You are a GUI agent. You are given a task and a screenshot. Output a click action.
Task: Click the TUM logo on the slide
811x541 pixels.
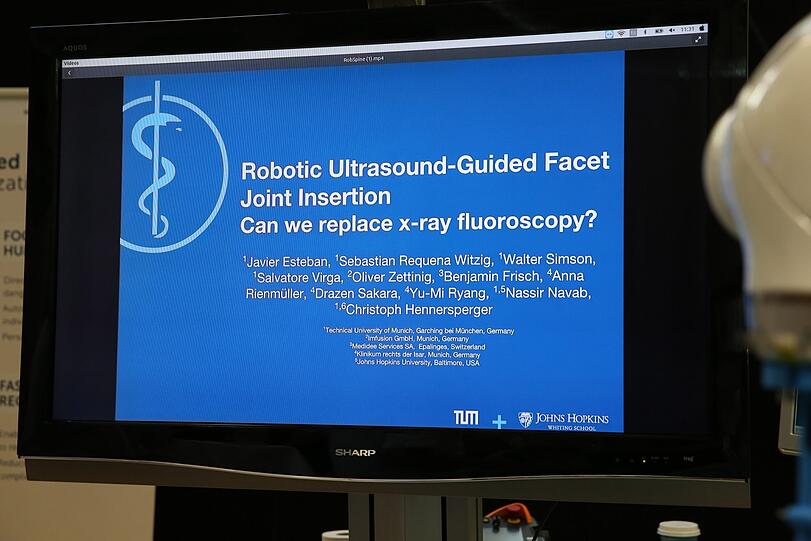click(x=466, y=418)
